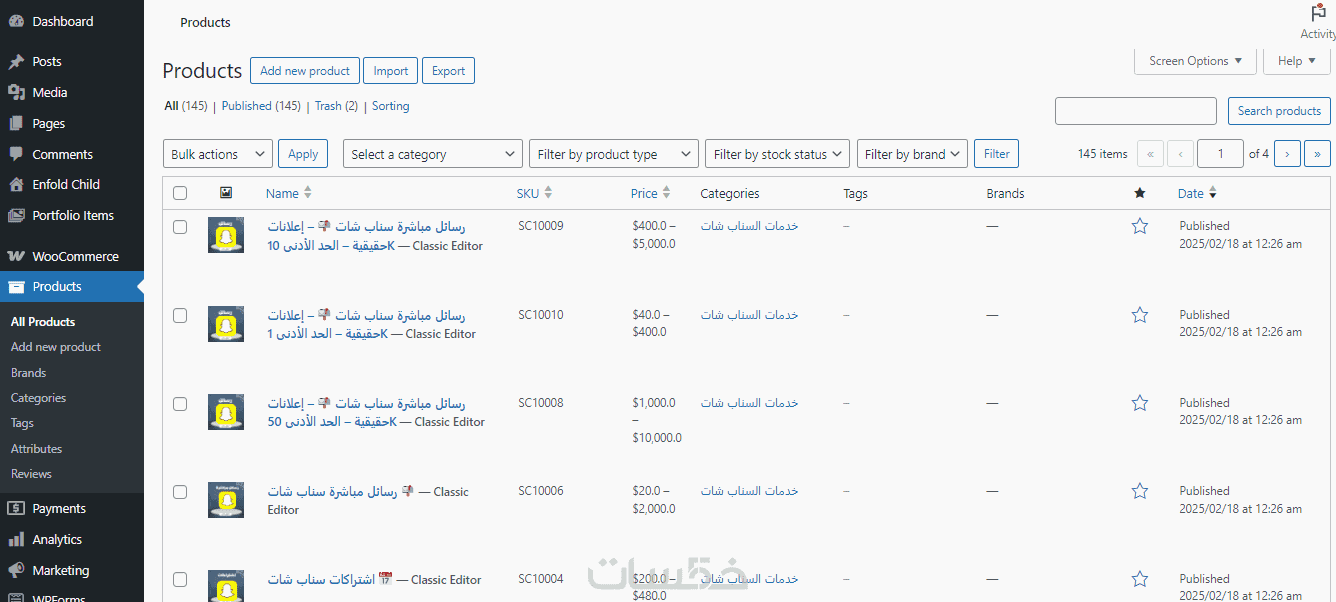Select the Products archive icon
Viewport: 1336px width, 602px height.
16,287
